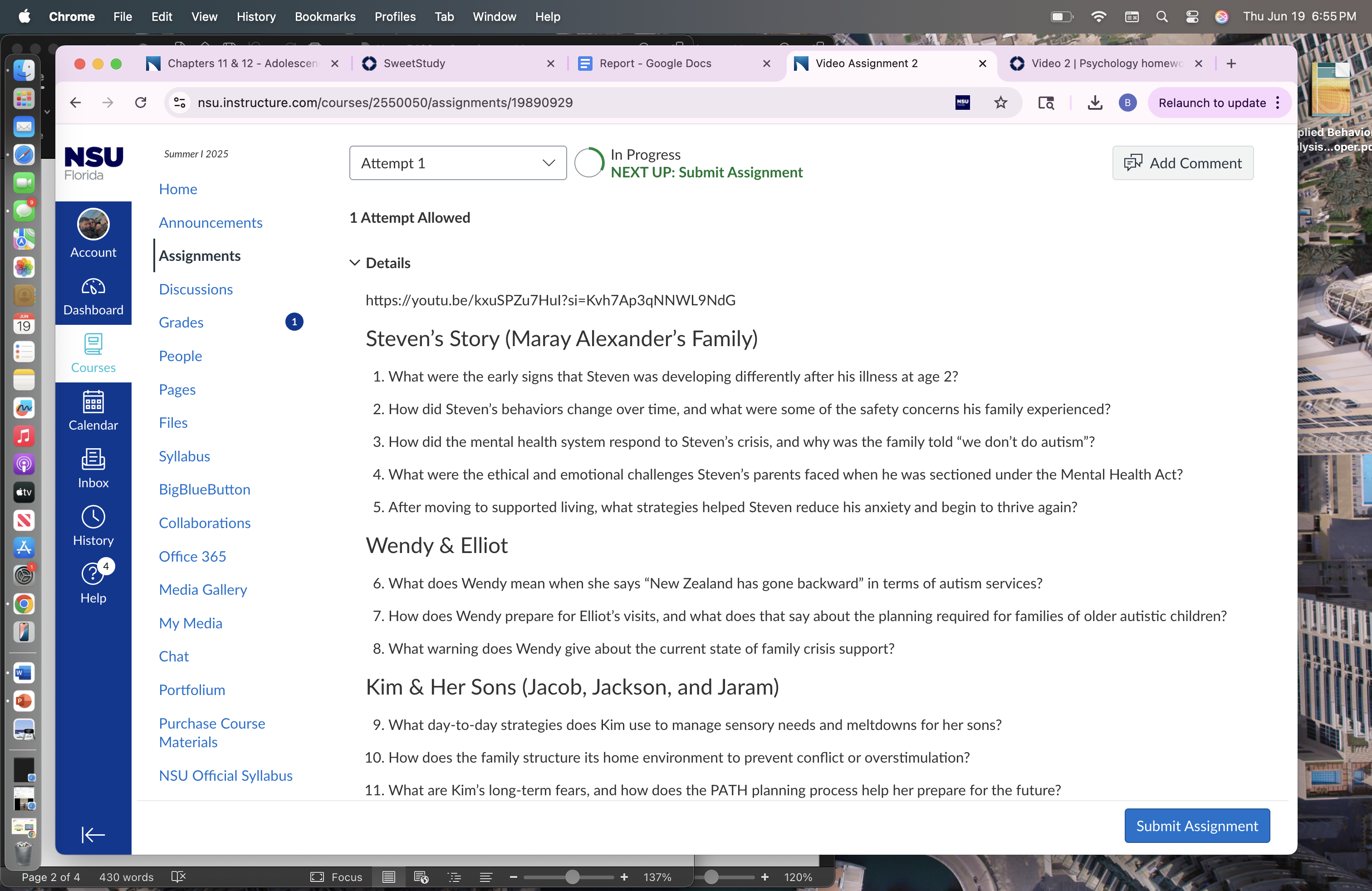Collapse the Details section
The image size is (1372, 891).
[380, 263]
